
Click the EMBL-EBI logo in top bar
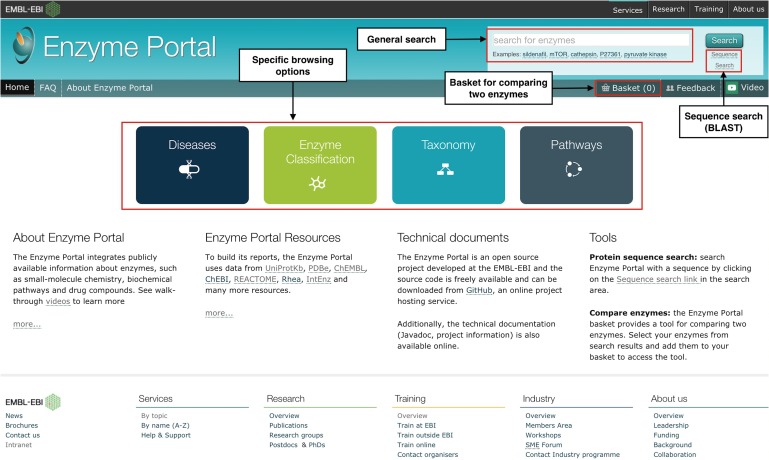[x=32, y=9]
